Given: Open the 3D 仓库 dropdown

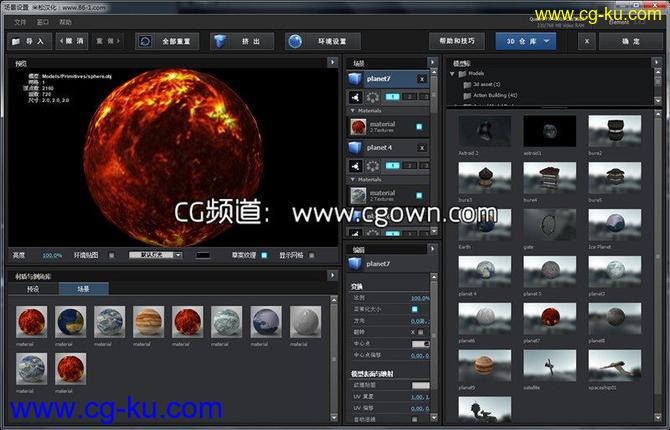Looking at the screenshot, I should click(526, 41).
